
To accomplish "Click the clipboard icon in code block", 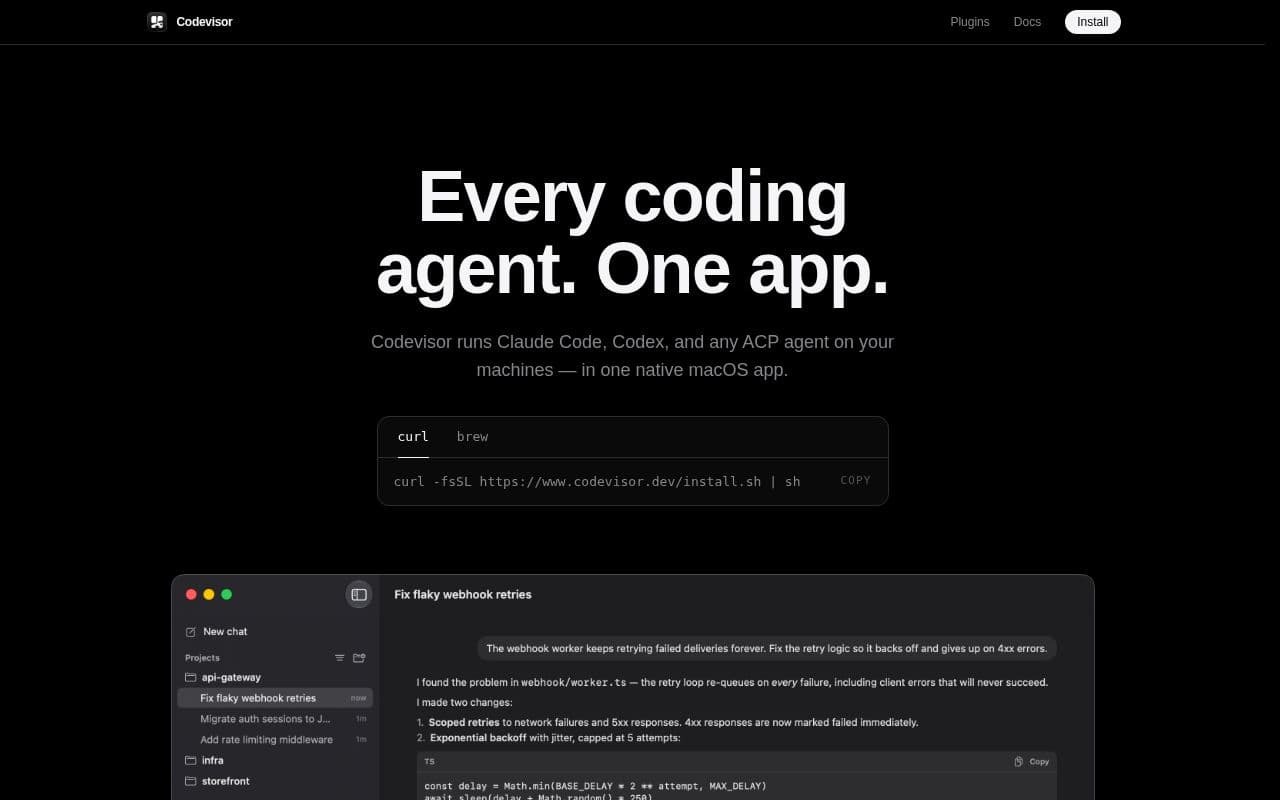I will click(x=1019, y=762).
